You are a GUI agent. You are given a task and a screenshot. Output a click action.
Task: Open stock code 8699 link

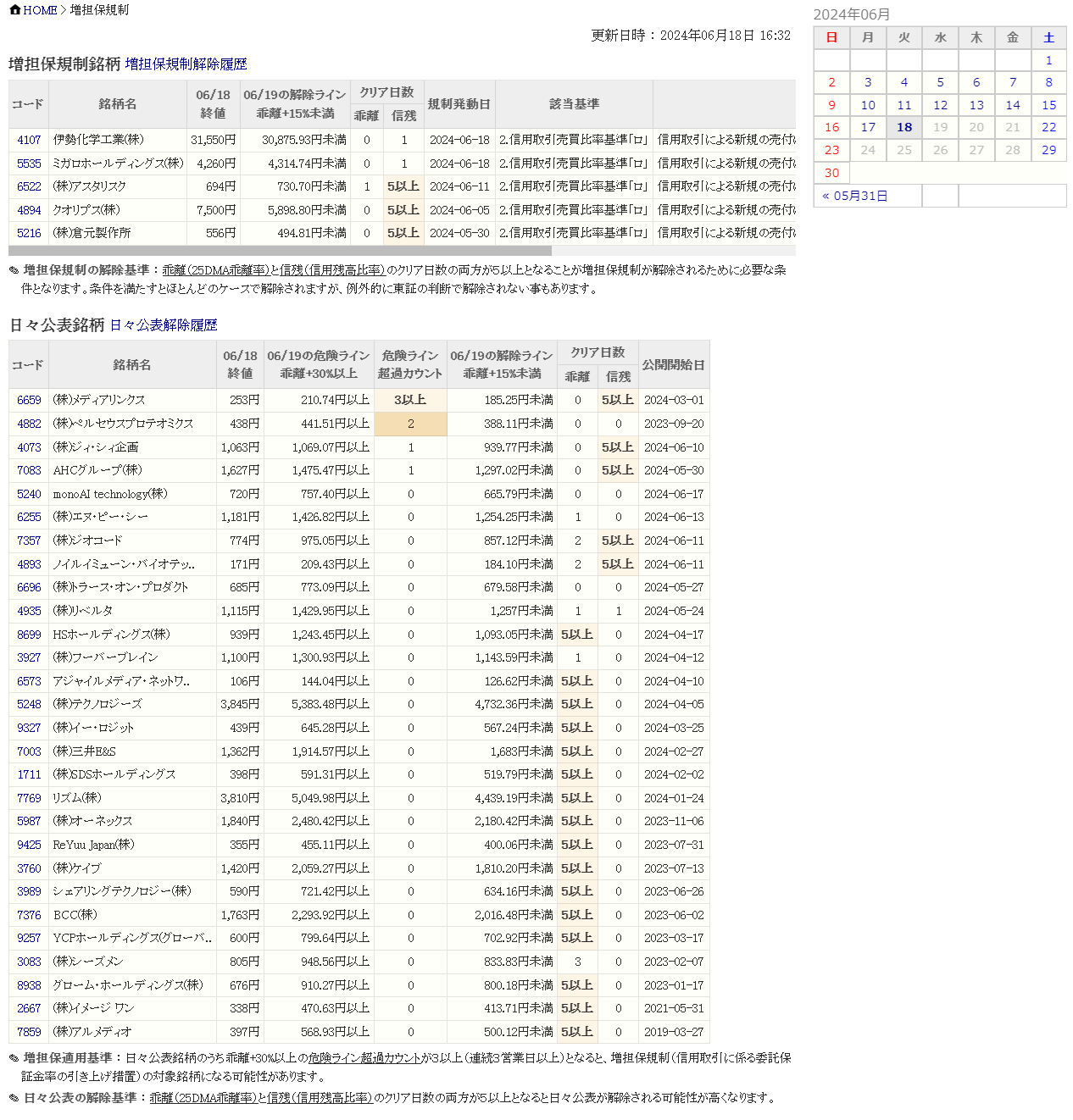[29, 635]
